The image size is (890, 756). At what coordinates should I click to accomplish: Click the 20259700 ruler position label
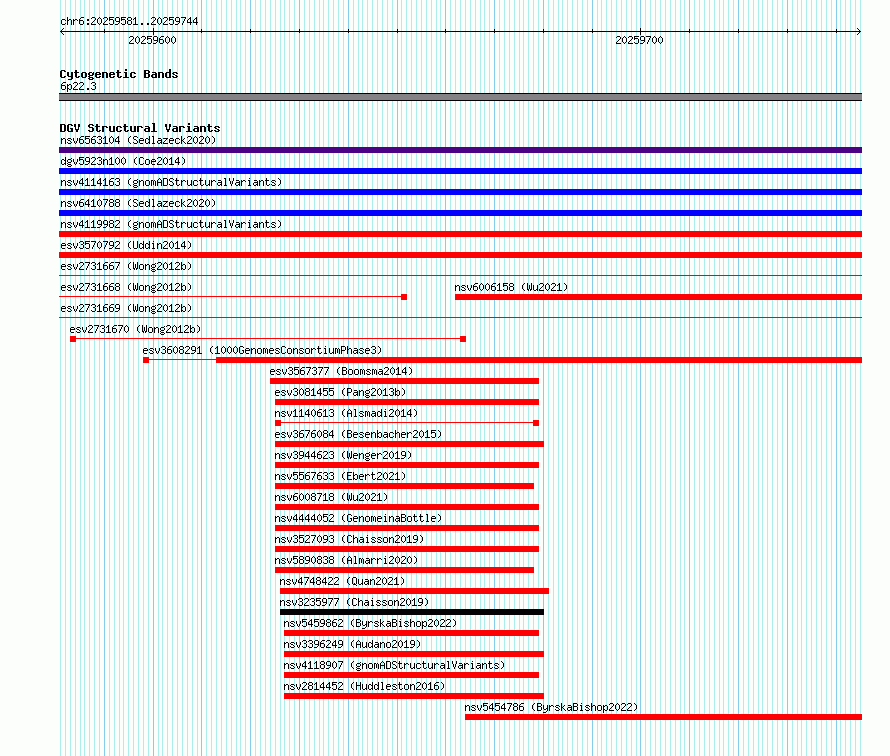coord(639,40)
